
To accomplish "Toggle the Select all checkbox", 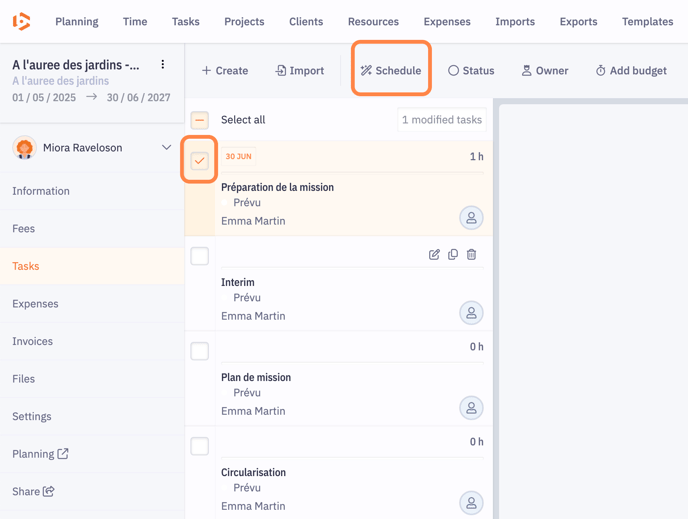I will [200, 120].
